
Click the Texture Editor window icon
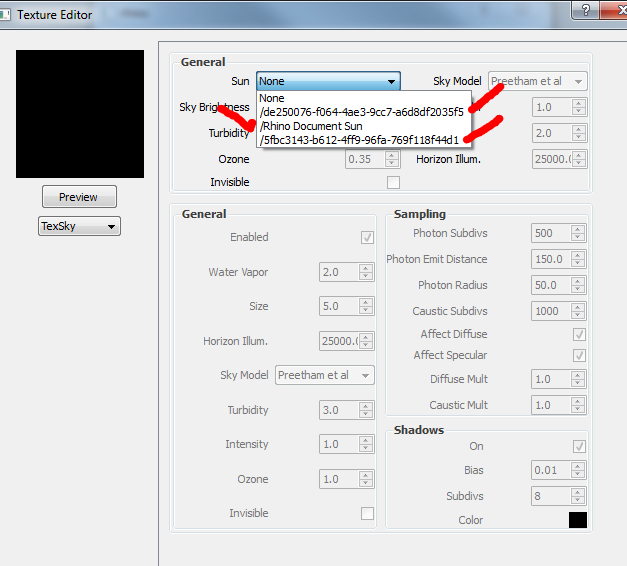tap(5, 15)
